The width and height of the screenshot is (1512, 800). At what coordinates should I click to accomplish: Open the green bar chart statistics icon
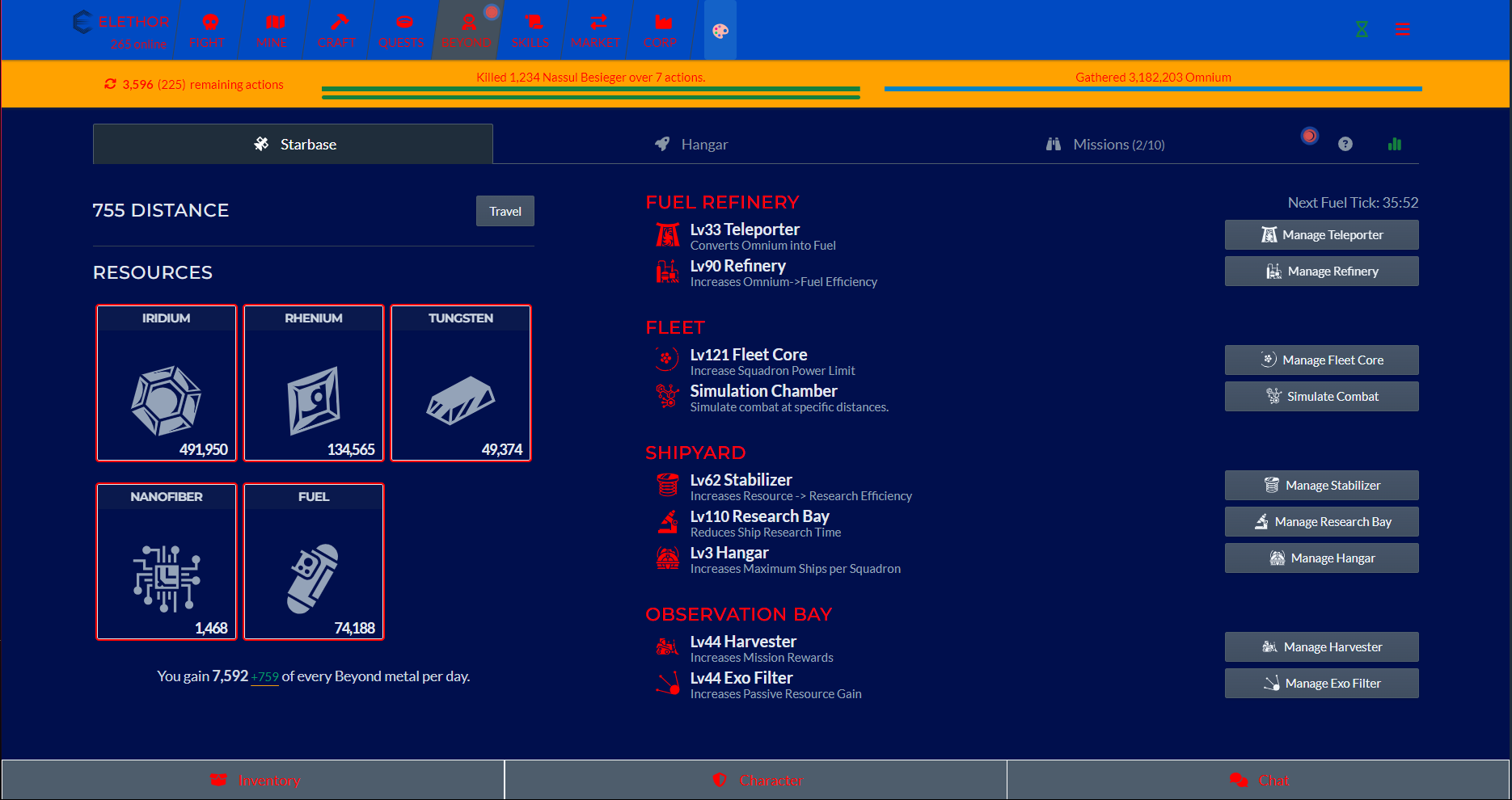pos(1395,144)
